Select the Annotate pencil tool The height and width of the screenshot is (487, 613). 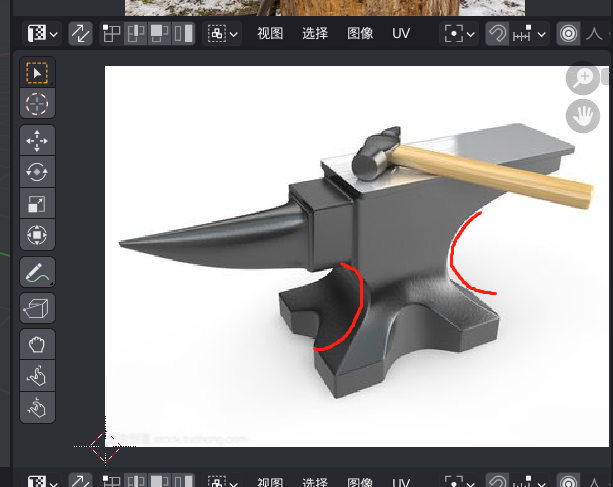coord(37,272)
